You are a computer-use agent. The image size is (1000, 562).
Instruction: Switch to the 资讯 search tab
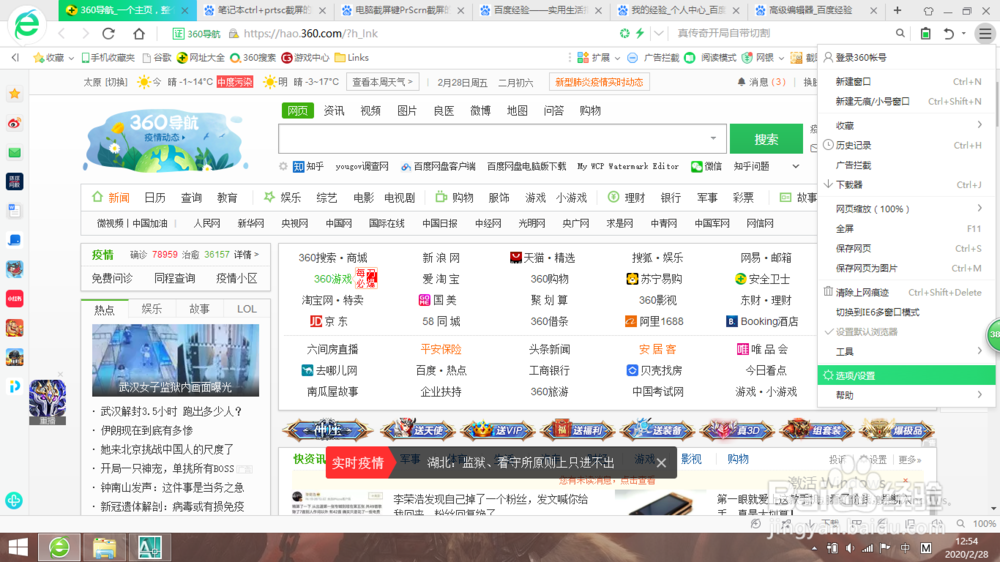[x=334, y=111]
